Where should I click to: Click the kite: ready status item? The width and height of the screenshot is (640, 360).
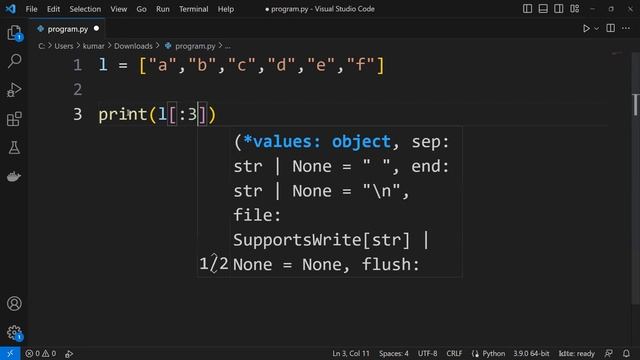tap(576, 353)
